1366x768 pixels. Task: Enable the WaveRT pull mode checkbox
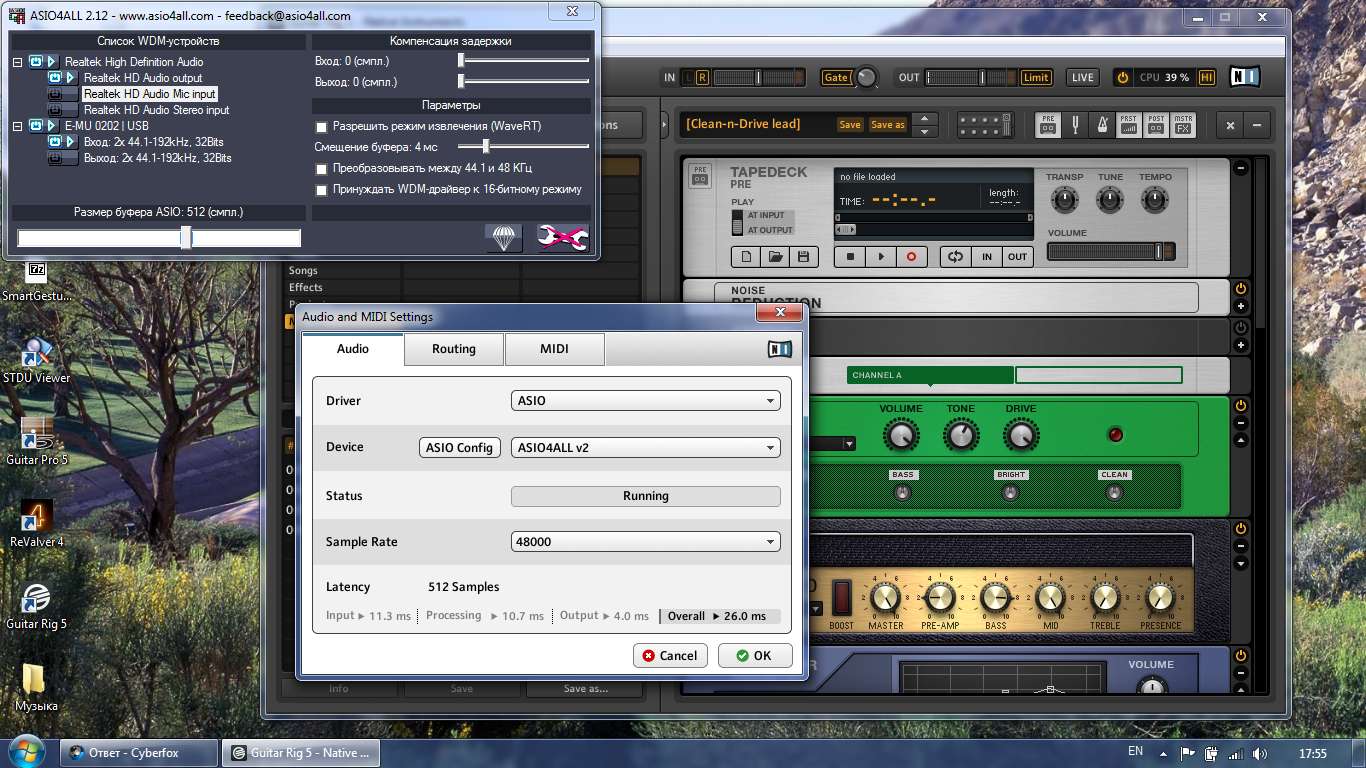[321, 127]
